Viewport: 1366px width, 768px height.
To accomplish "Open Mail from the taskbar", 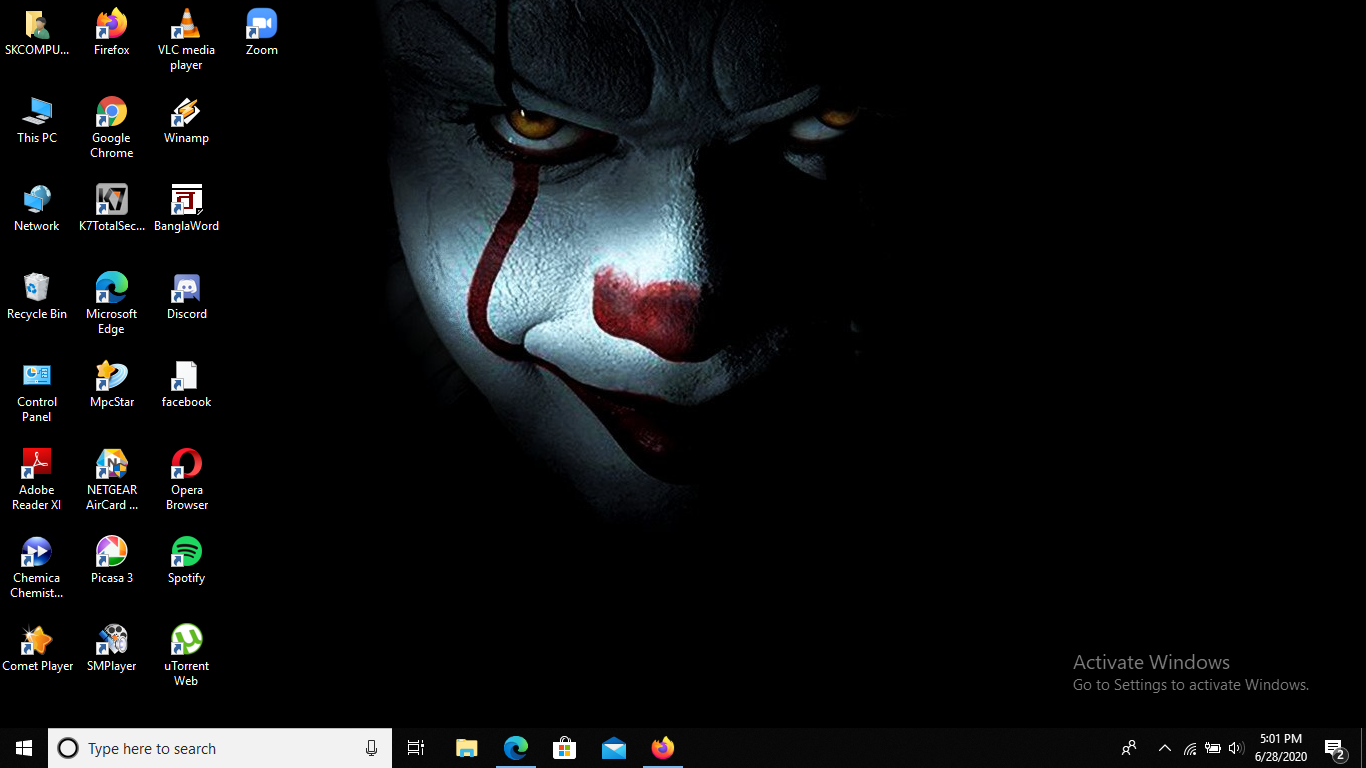I will pos(613,748).
